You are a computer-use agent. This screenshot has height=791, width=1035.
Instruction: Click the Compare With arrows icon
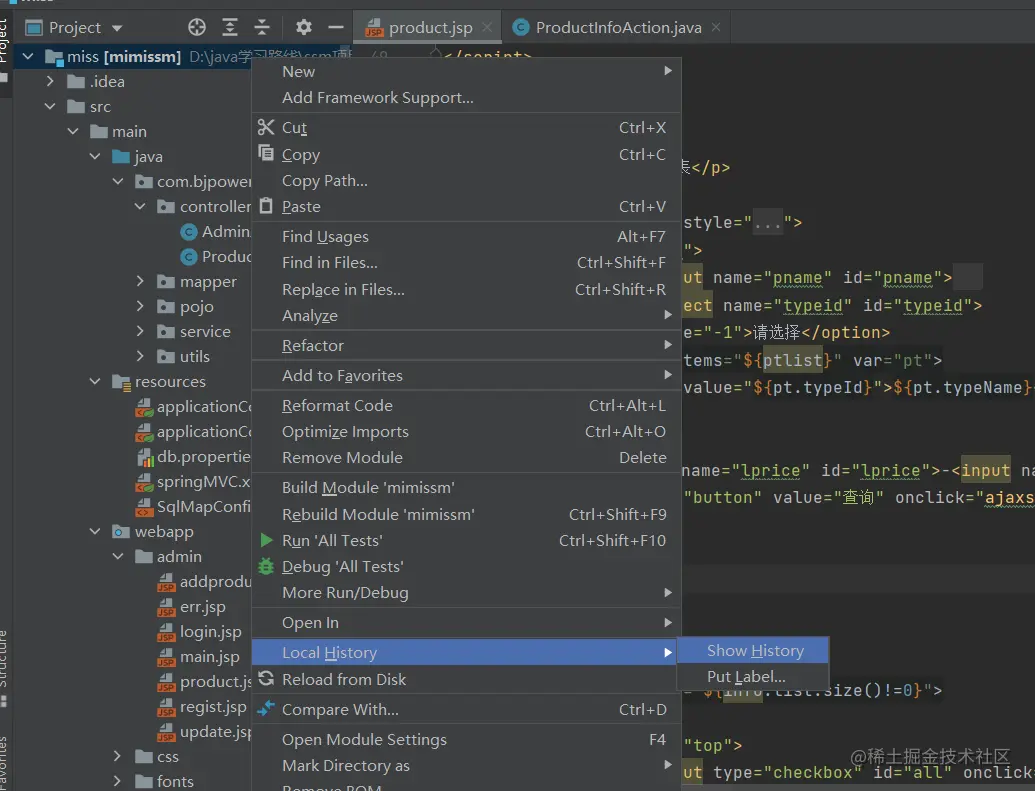(265, 708)
